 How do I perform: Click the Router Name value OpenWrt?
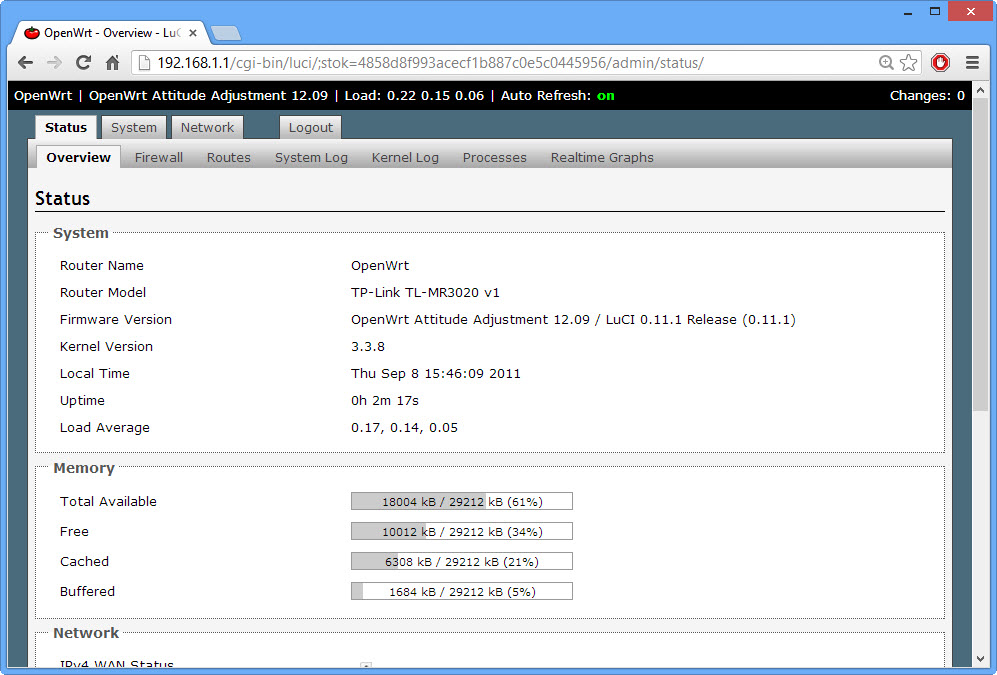click(380, 265)
